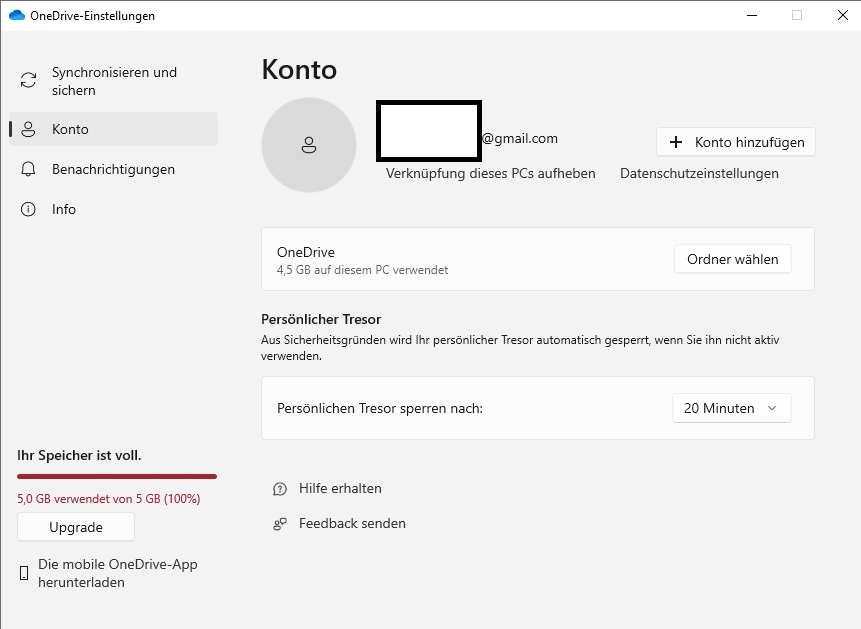Add another account with Konto hinzufügen
This screenshot has width=861, height=629.
tap(736, 142)
